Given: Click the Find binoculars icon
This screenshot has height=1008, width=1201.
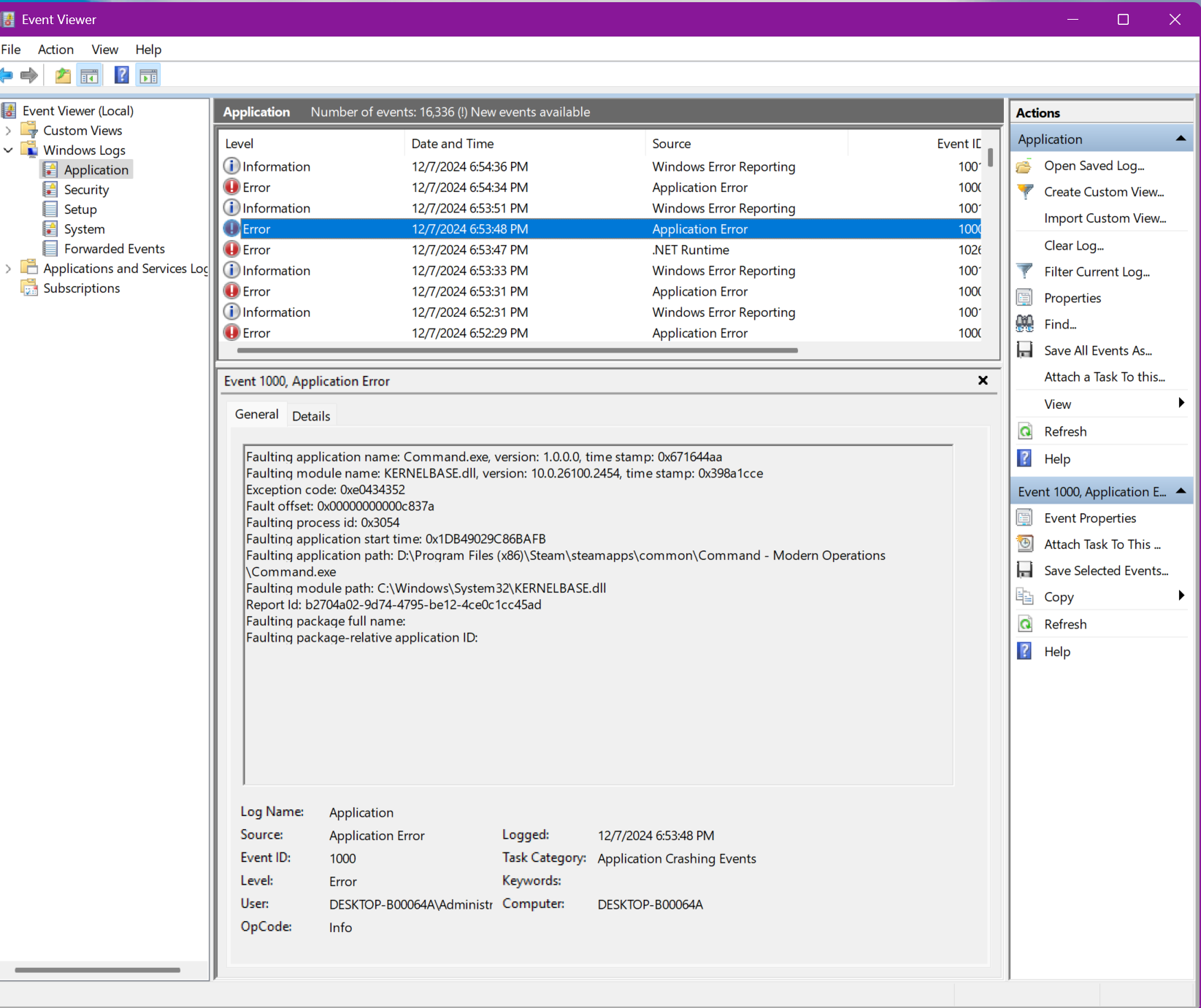Looking at the screenshot, I should [1025, 324].
